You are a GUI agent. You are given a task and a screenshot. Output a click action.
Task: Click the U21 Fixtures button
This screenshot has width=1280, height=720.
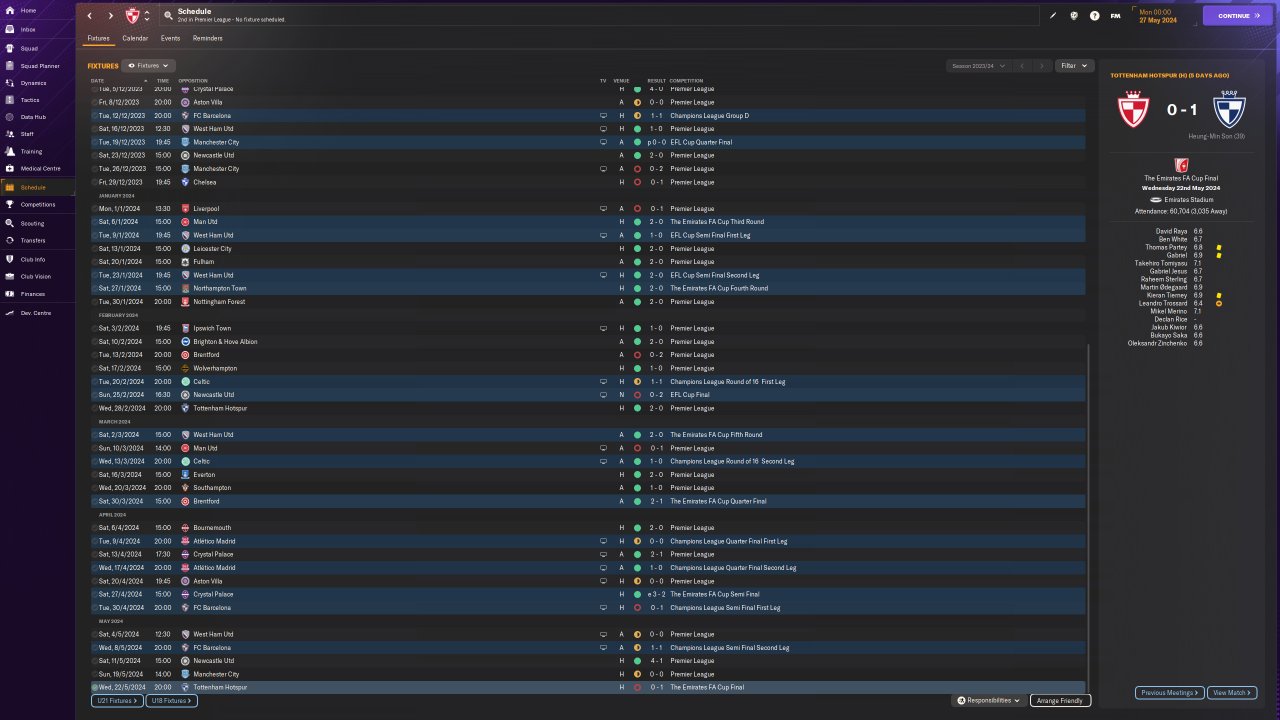click(117, 701)
